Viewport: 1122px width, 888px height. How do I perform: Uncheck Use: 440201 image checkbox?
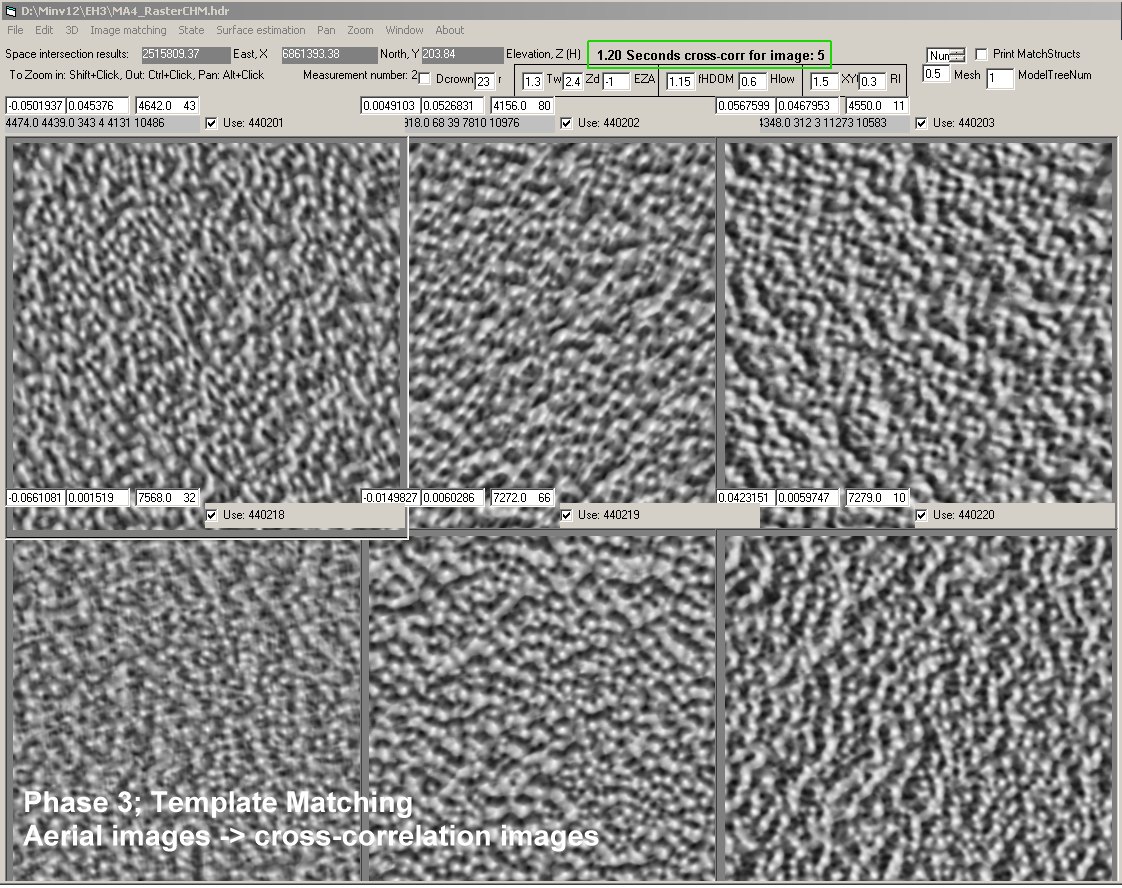pos(211,123)
